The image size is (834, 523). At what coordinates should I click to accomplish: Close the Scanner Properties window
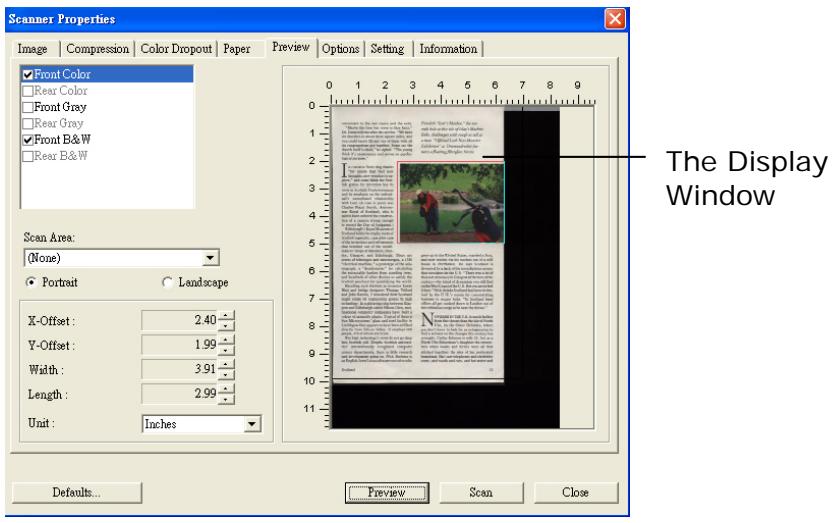pyautogui.click(x=615, y=19)
